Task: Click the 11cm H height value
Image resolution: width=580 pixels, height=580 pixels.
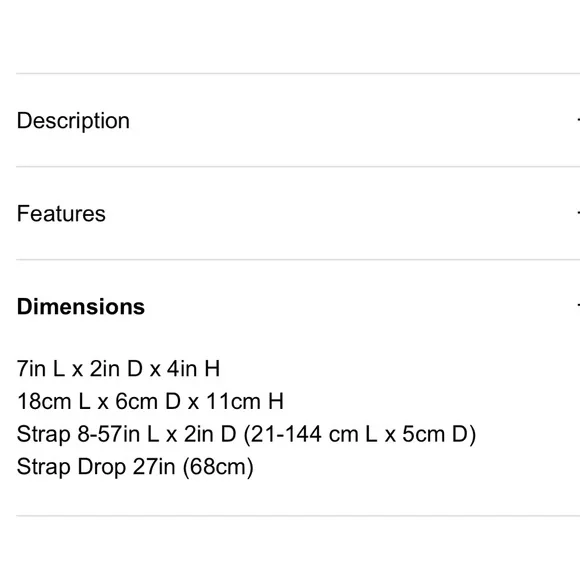Action: [x=245, y=401]
